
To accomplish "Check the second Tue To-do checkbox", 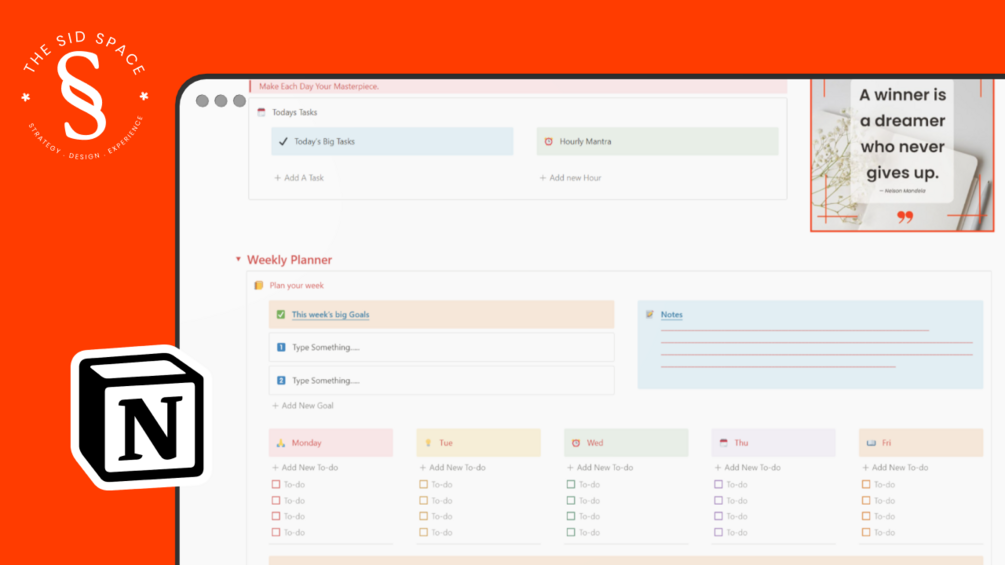I will click(423, 500).
